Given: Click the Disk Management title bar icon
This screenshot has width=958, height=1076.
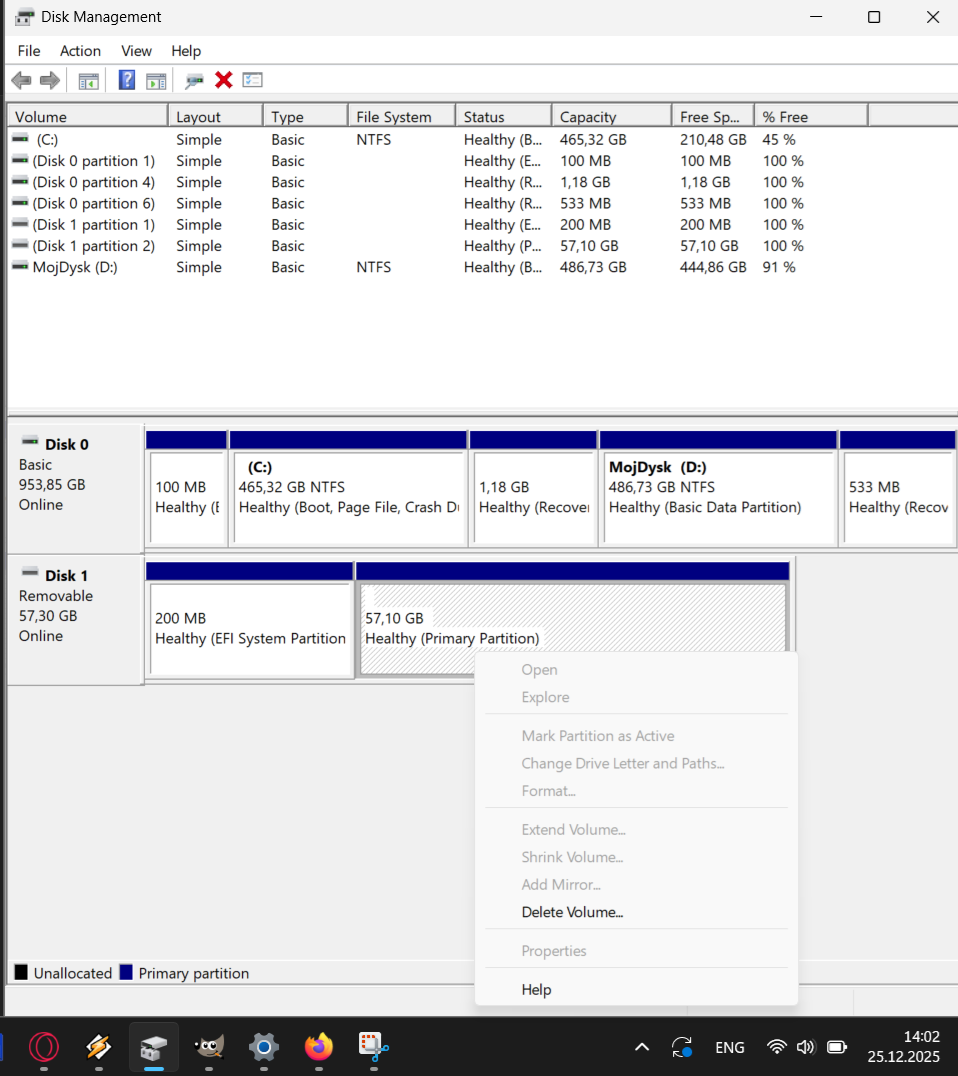Looking at the screenshot, I should (x=24, y=17).
